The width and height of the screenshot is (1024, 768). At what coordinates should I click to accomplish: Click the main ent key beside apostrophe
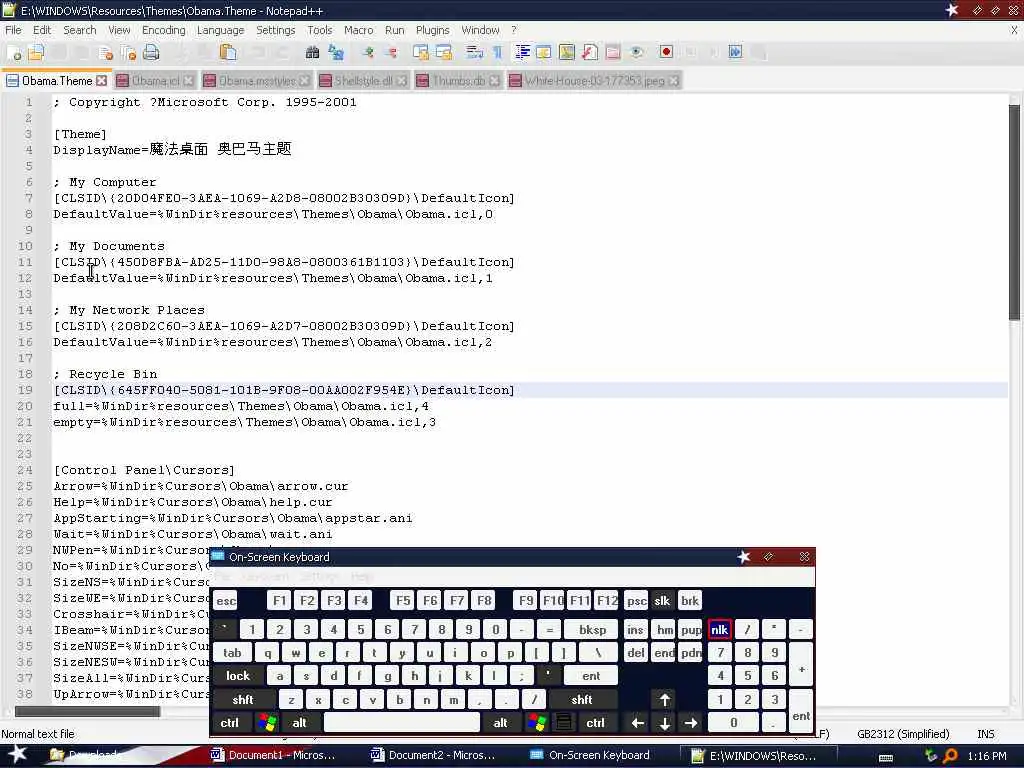coord(591,676)
